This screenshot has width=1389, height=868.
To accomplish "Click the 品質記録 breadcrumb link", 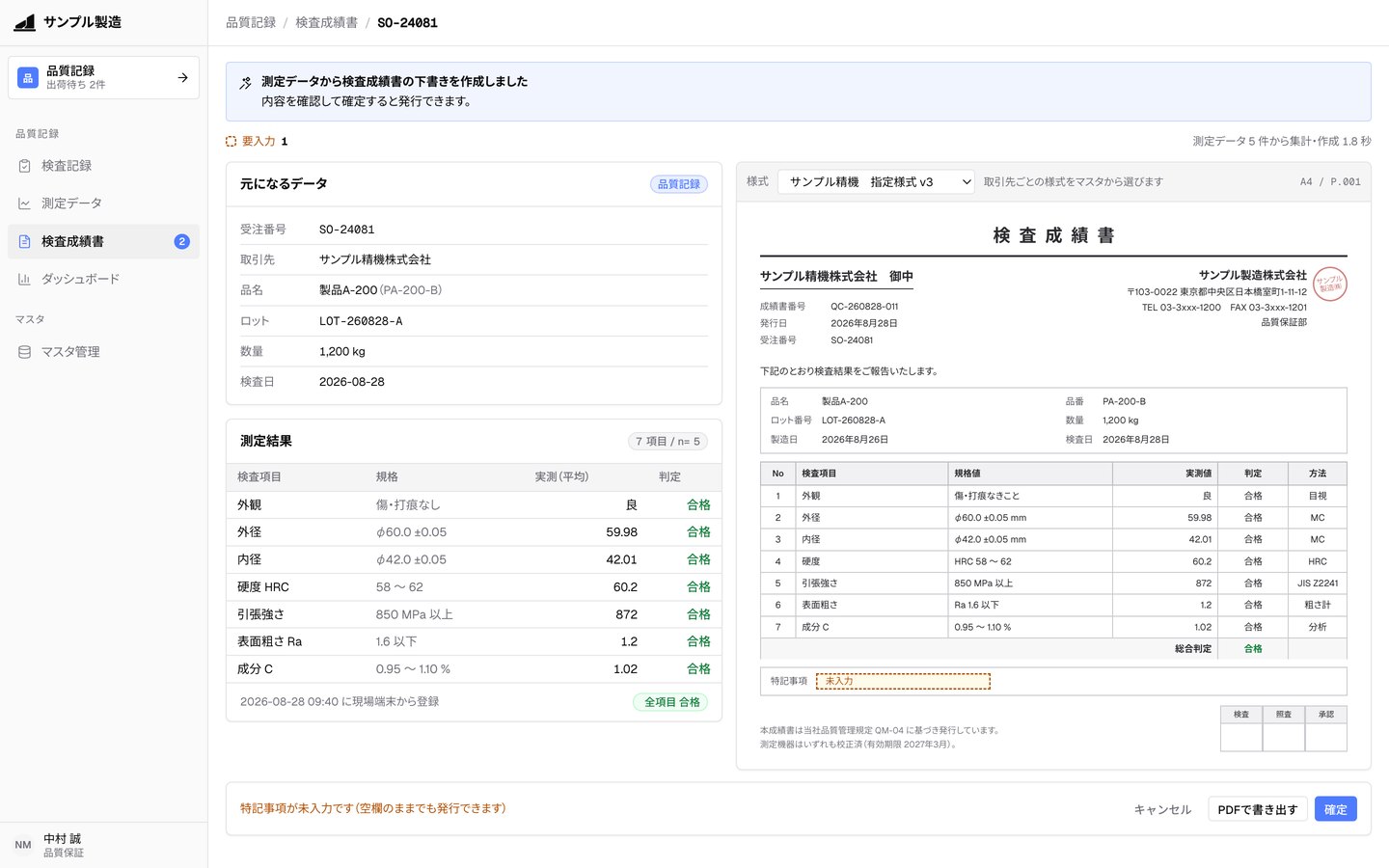I will (251, 22).
